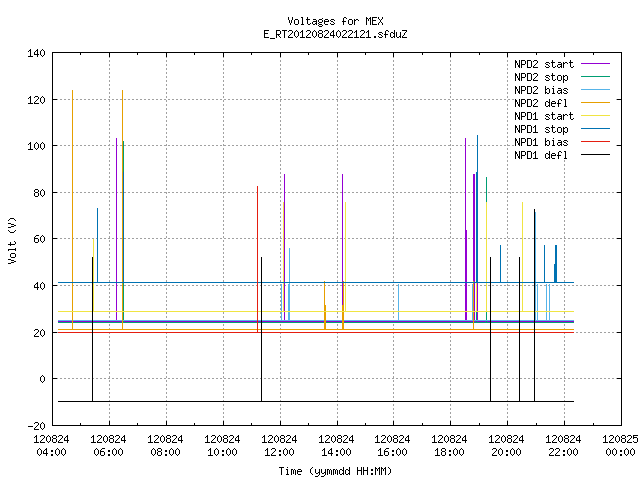Click the x-axis time label 20:00
The height and width of the screenshot is (480, 640).
[x=506, y=453]
